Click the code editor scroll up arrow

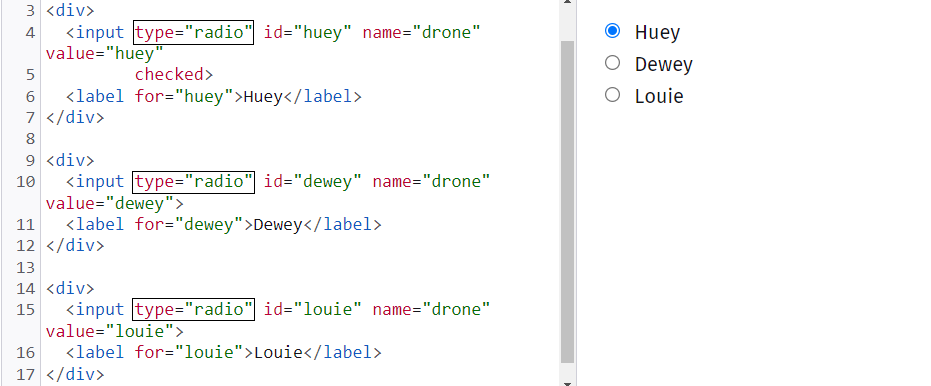pyautogui.click(x=568, y=2)
